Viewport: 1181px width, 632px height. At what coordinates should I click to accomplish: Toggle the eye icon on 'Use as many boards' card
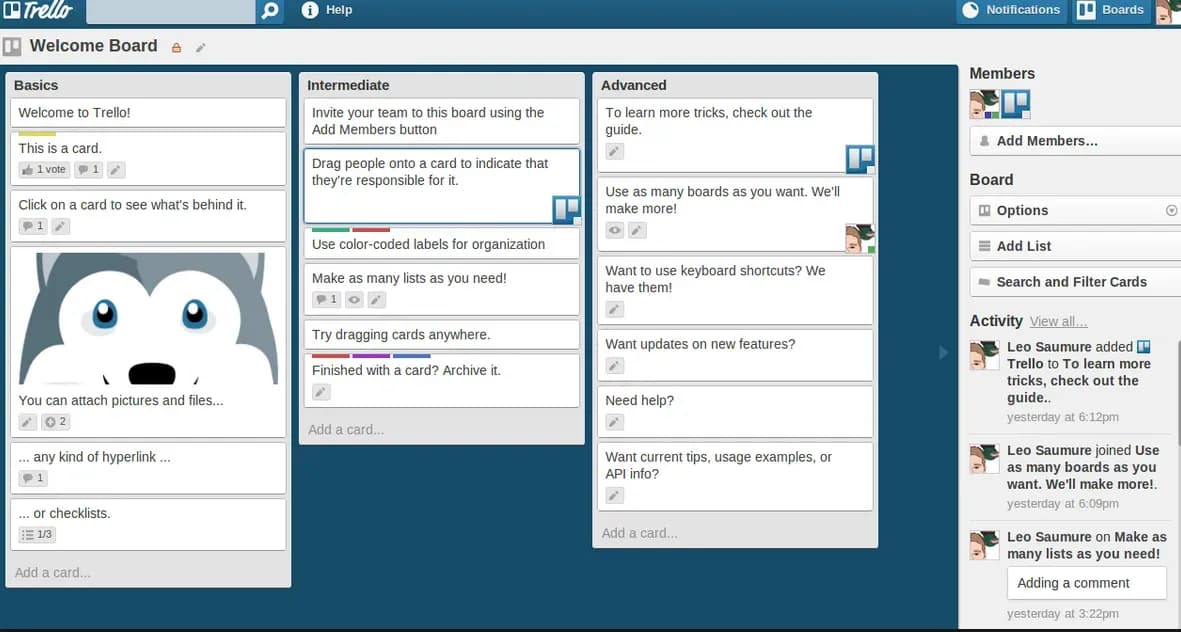pos(615,230)
